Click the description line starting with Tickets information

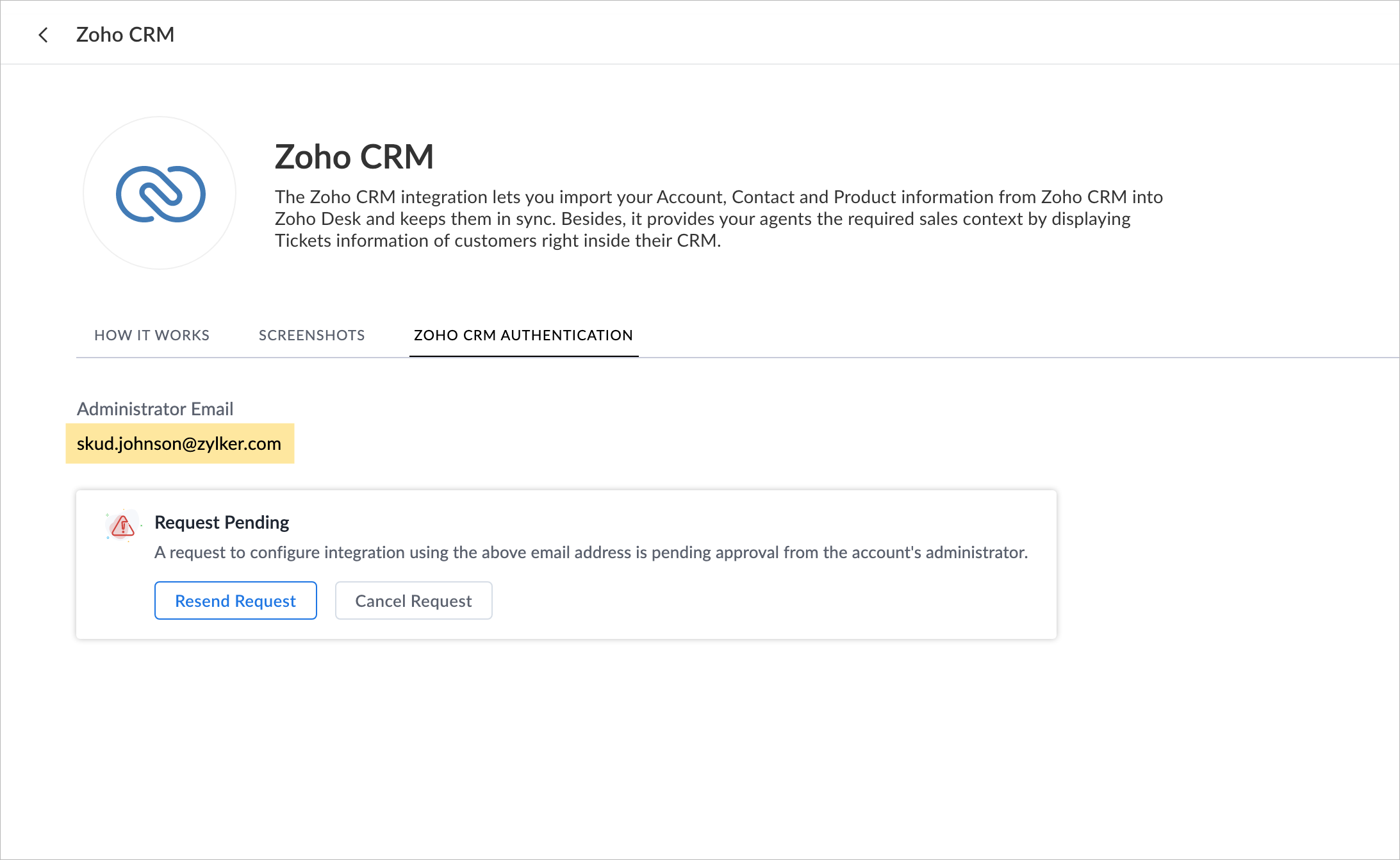[x=498, y=240]
